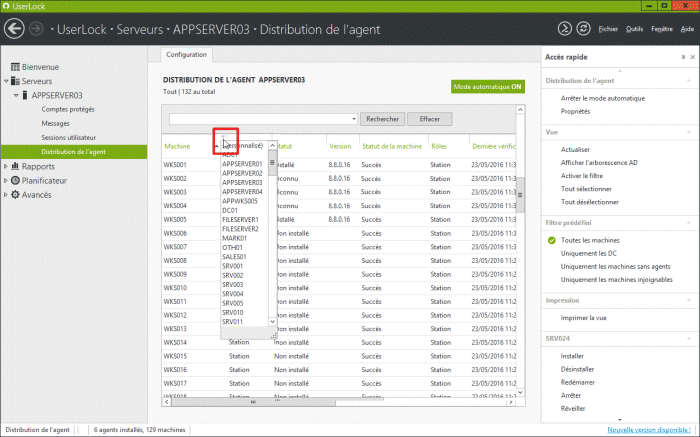Click Arrêter le mode automatique
Image resolution: width=700 pixels, height=437 pixels.
click(x=603, y=98)
